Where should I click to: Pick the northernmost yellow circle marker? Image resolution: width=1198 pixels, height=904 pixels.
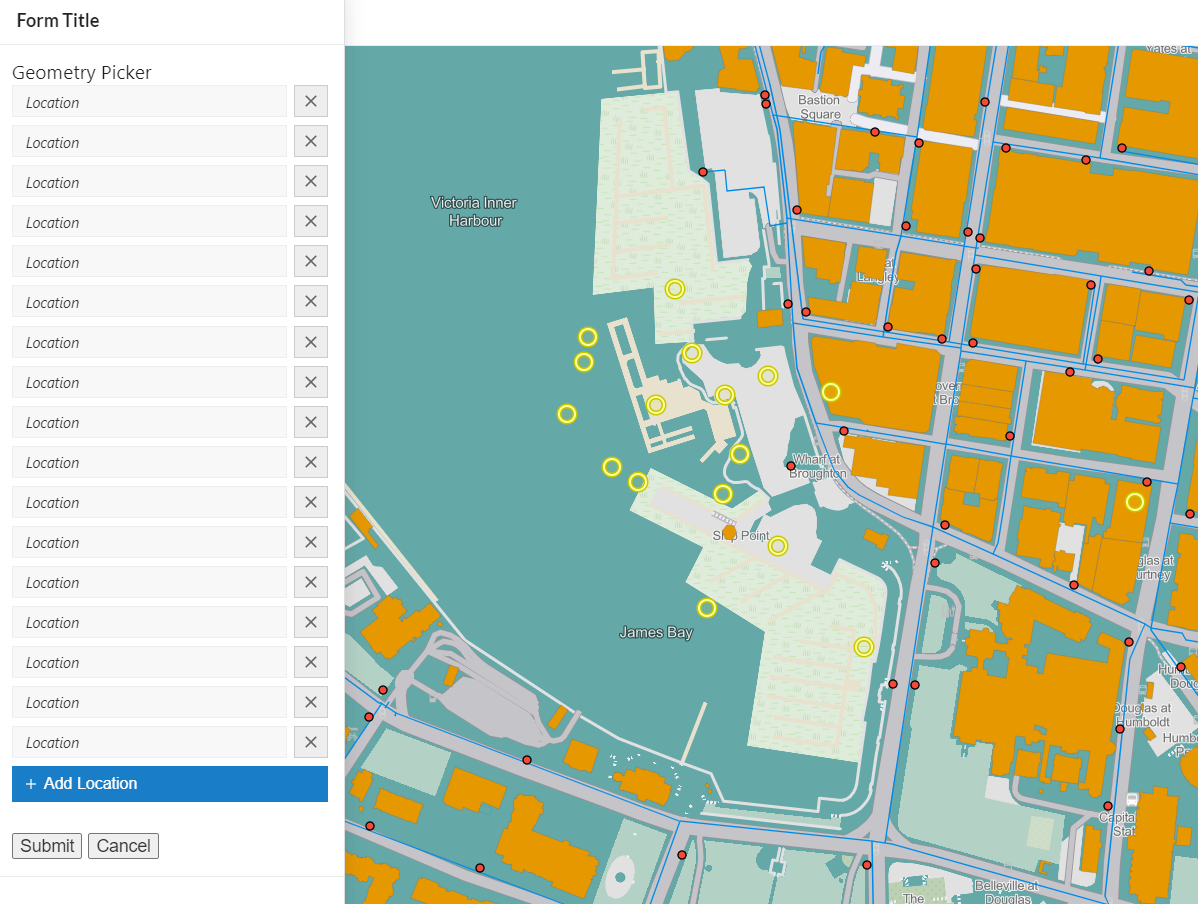tap(675, 289)
